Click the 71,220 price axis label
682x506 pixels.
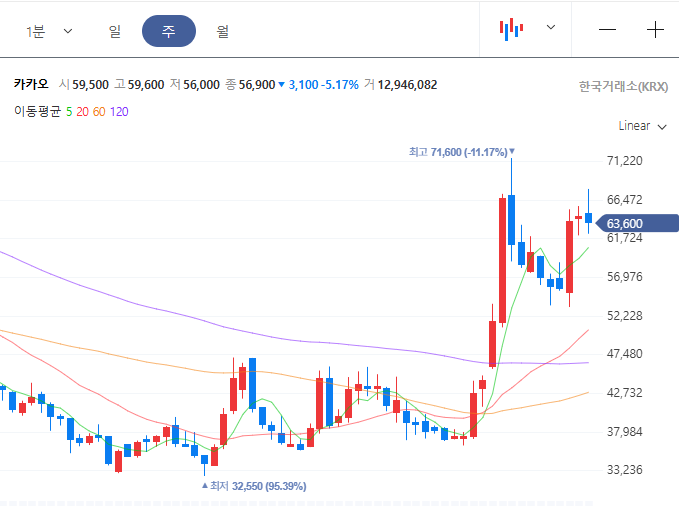[x=625, y=161]
